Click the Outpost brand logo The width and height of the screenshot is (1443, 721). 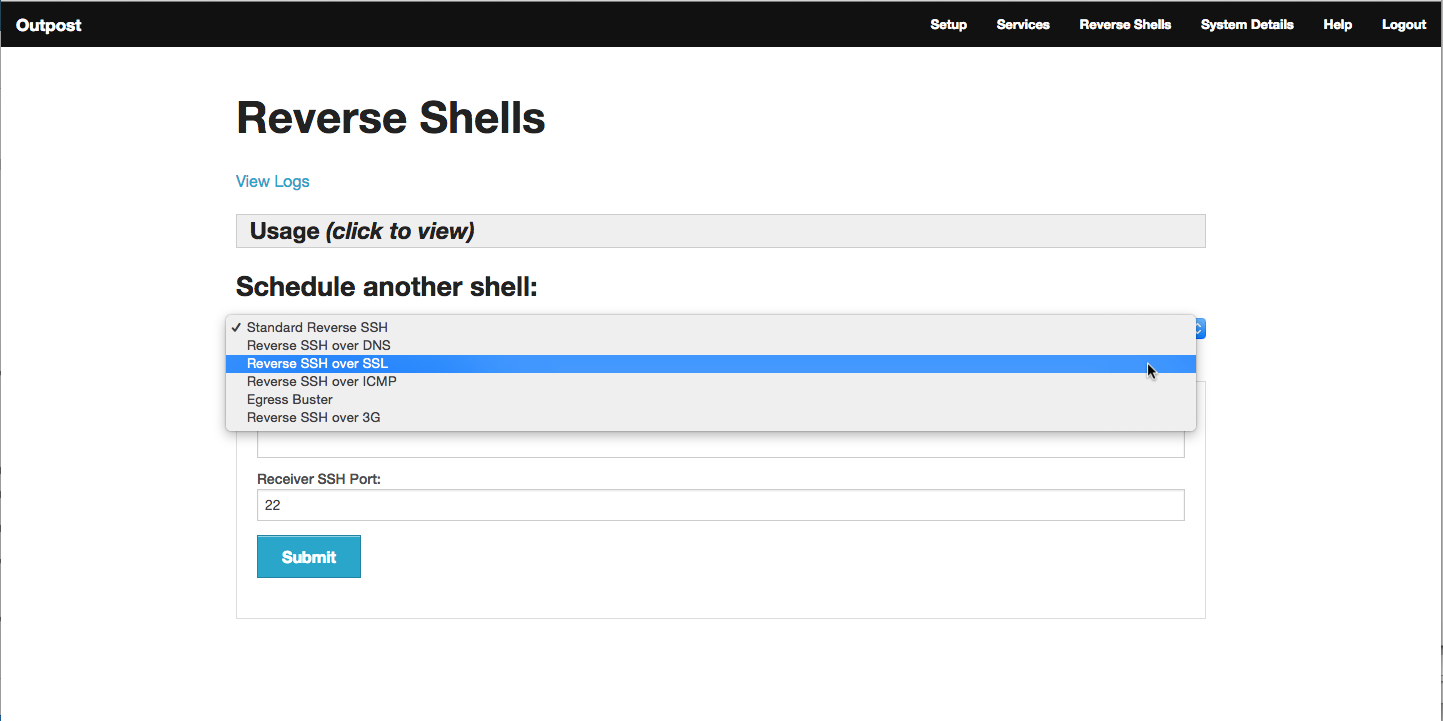tap(49, 25)
